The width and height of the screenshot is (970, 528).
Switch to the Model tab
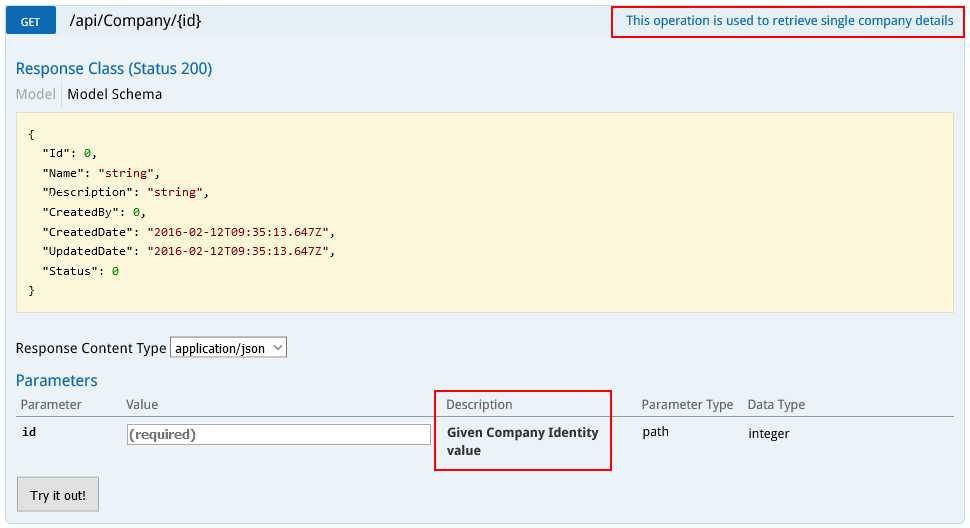tap(35, 94)
